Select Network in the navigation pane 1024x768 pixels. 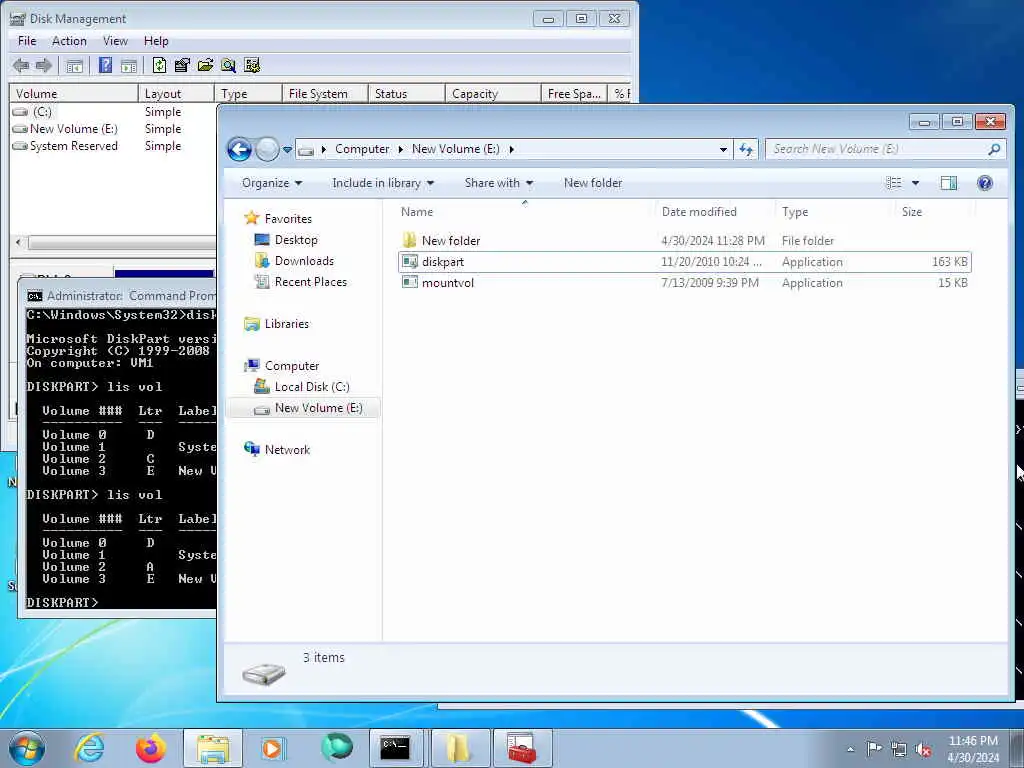click(x=287, y=450)
